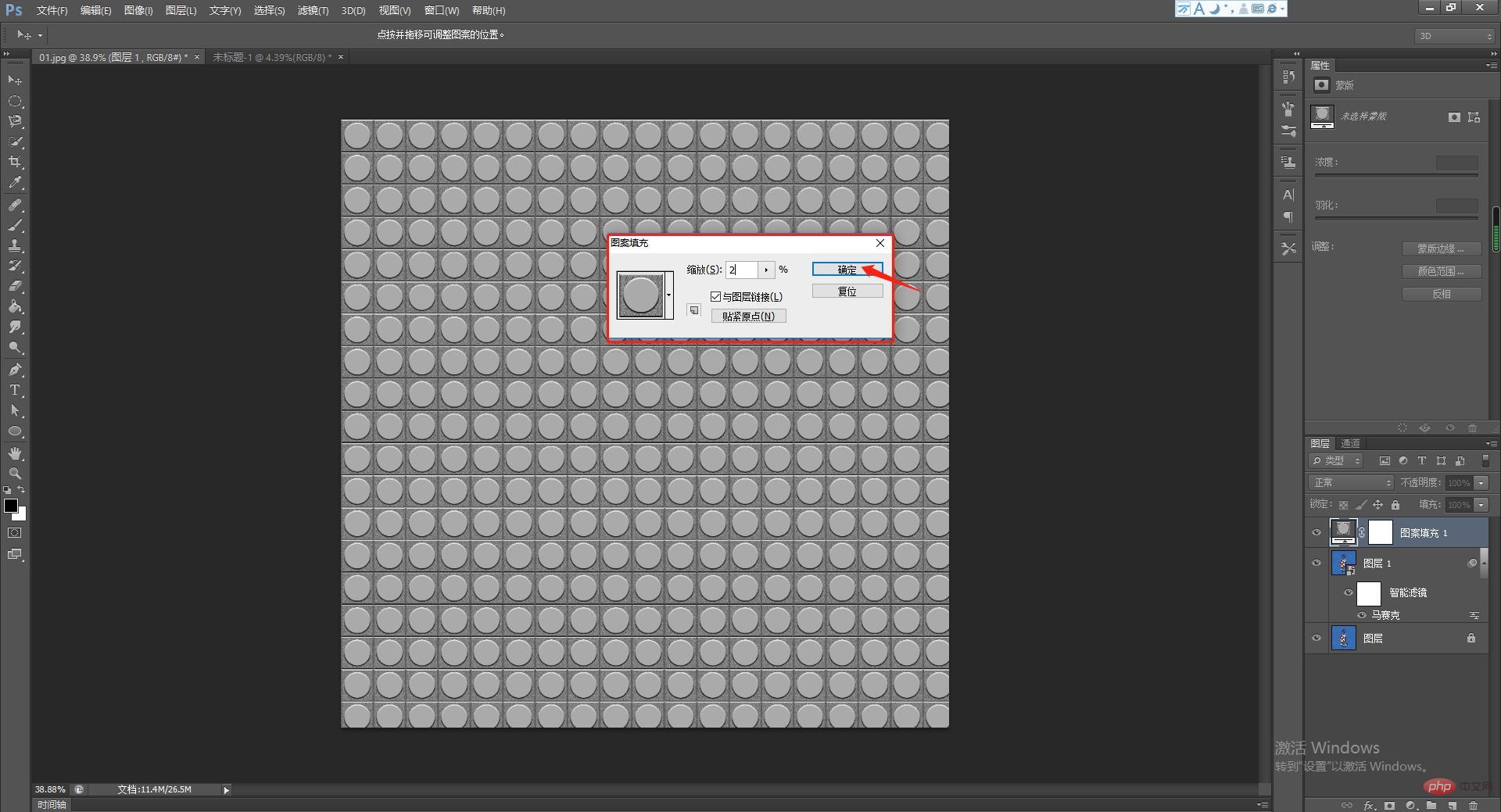Lock layer position icon
This screenshot has width=1501, height=812.
coord(1377,505)
